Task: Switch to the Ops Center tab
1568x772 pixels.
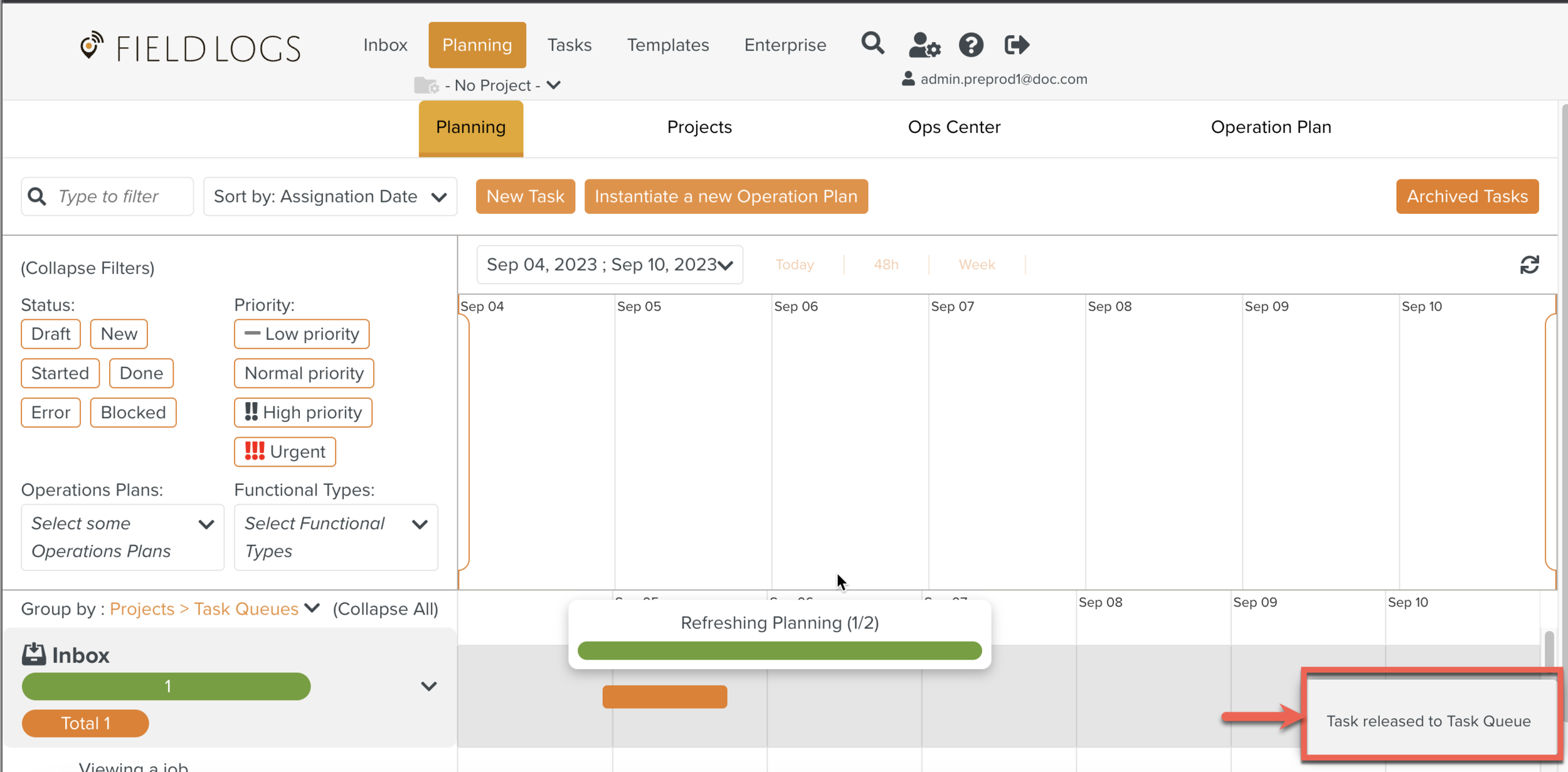Action: (x=953, y=127)
